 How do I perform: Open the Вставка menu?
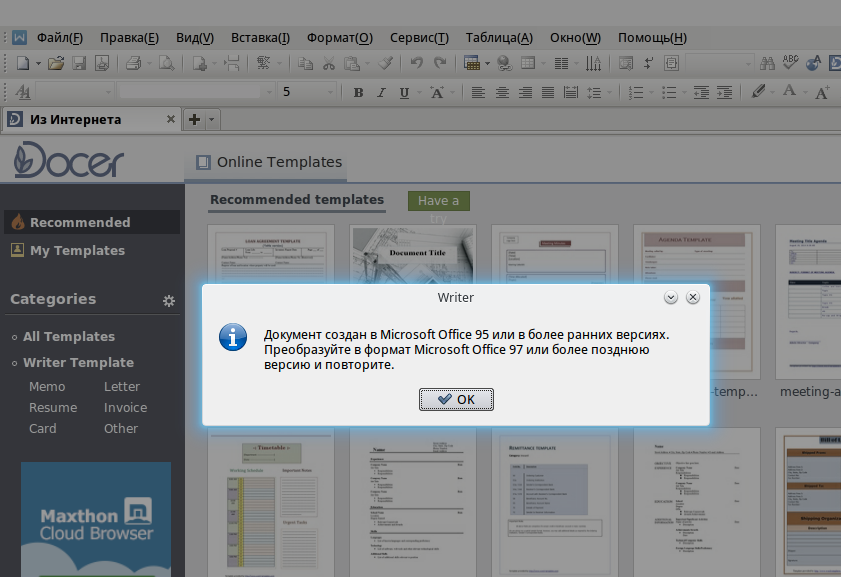[x=260, y=38]
